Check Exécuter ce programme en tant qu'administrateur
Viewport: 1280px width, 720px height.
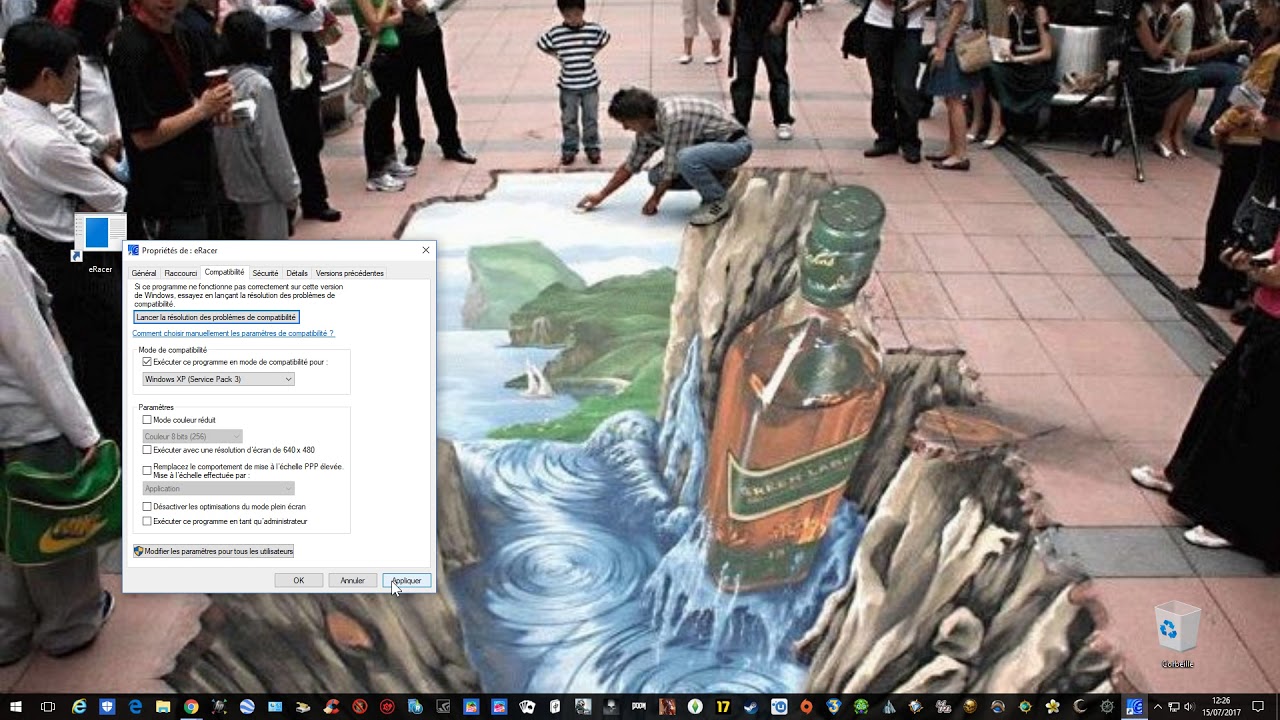(x=147, y=521)
